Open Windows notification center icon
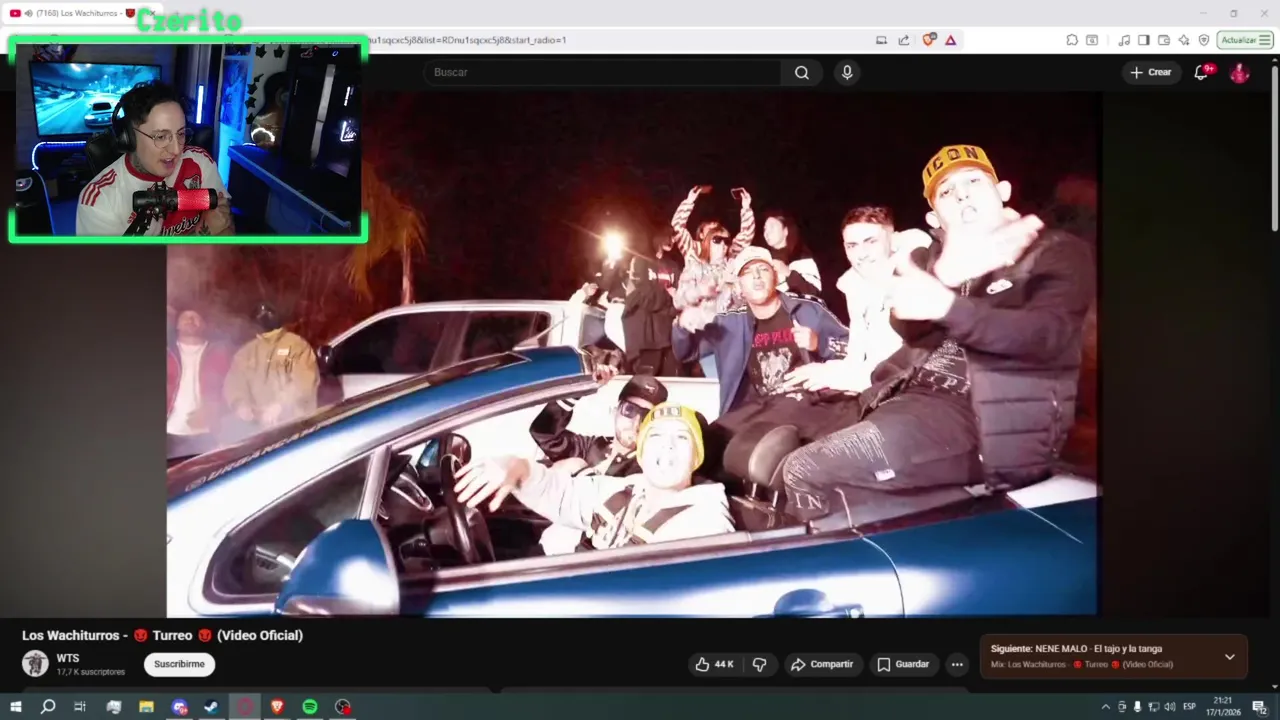The height and width of the screenshot is (720, 1280). coord(1260,707)
